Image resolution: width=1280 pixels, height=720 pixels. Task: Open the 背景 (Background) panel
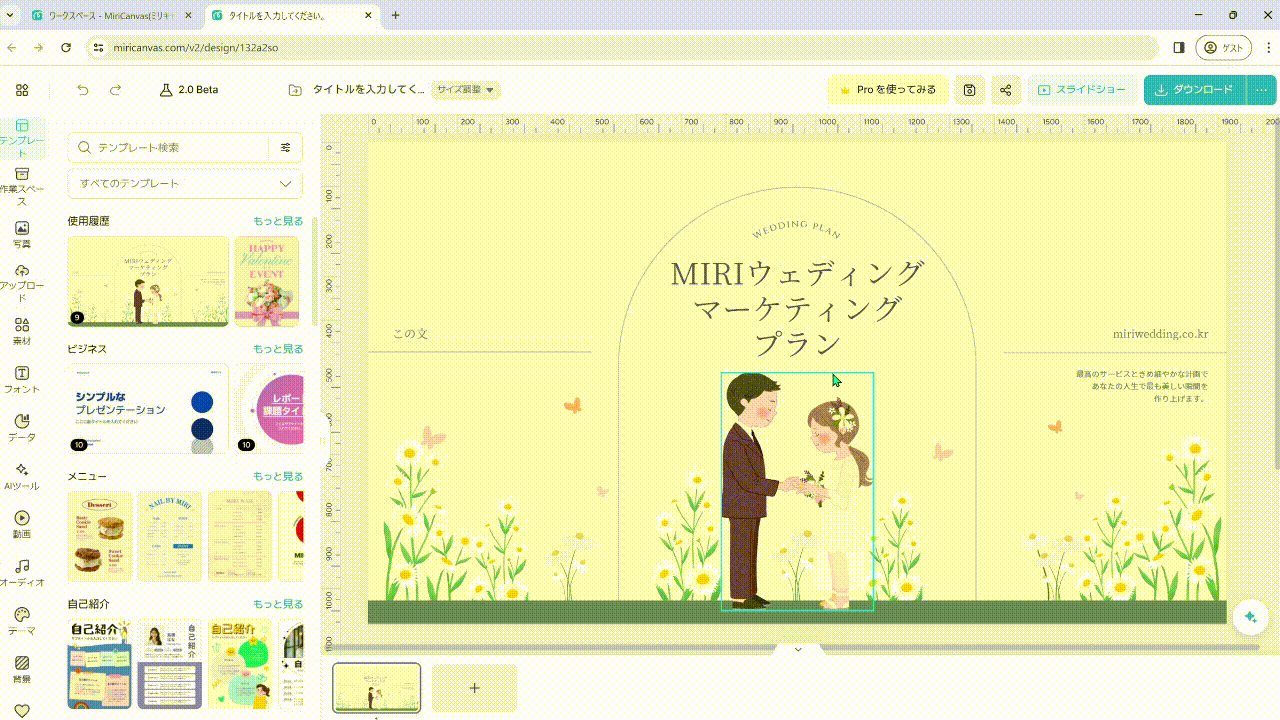pos(22,665)
